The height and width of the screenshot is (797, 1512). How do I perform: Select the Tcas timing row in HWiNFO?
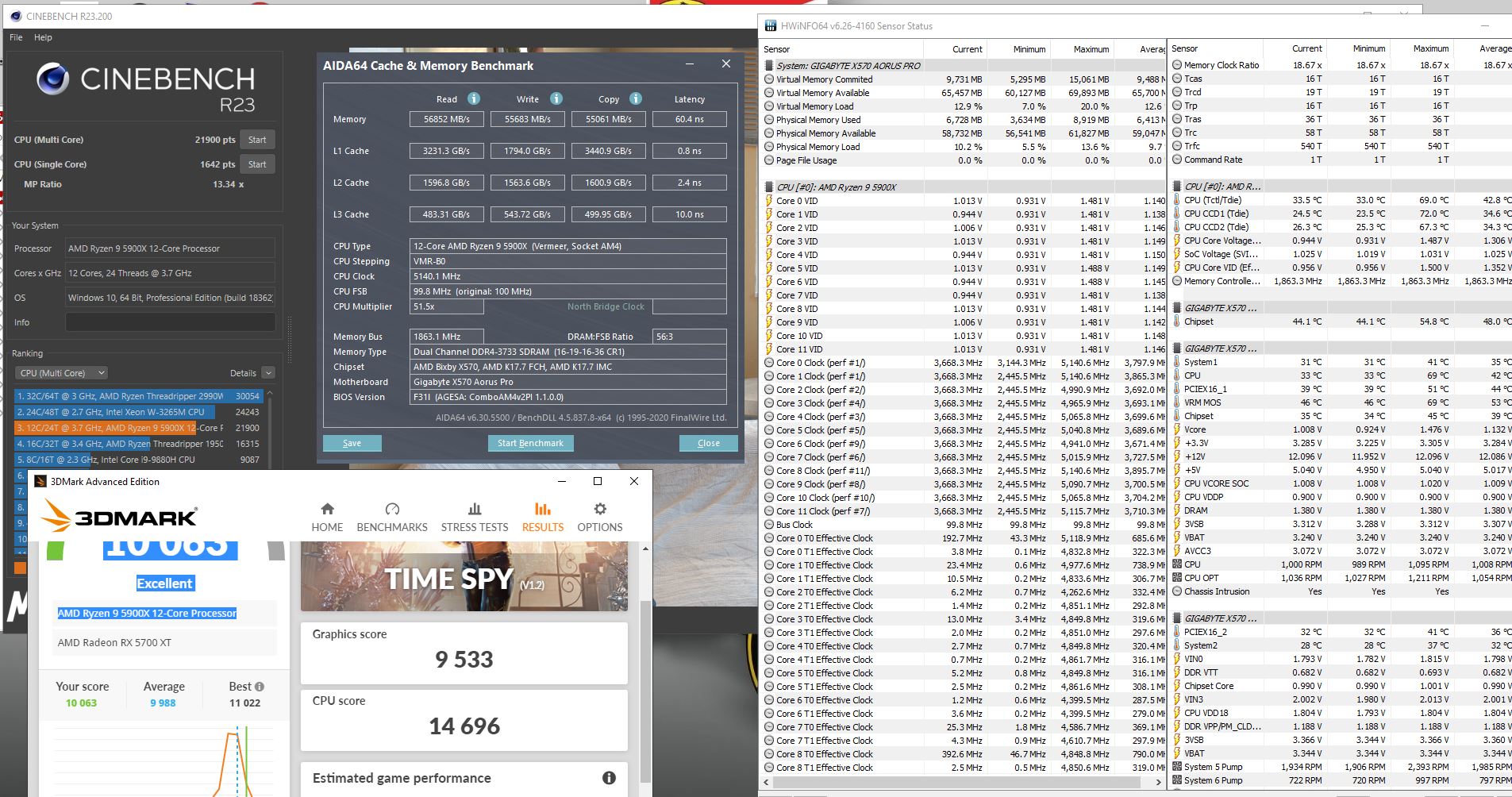1341,79
